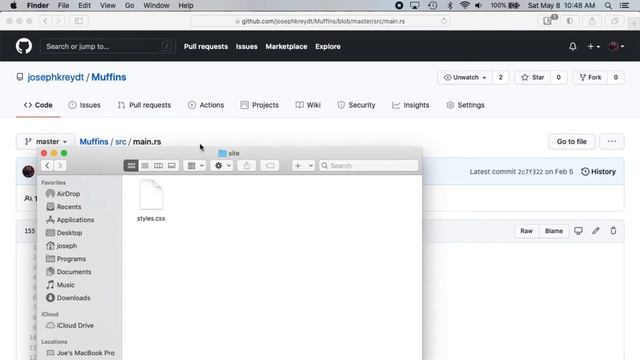Focus the Finder Search field
This screenshot has width=640, height=360.
click(369, 165)
